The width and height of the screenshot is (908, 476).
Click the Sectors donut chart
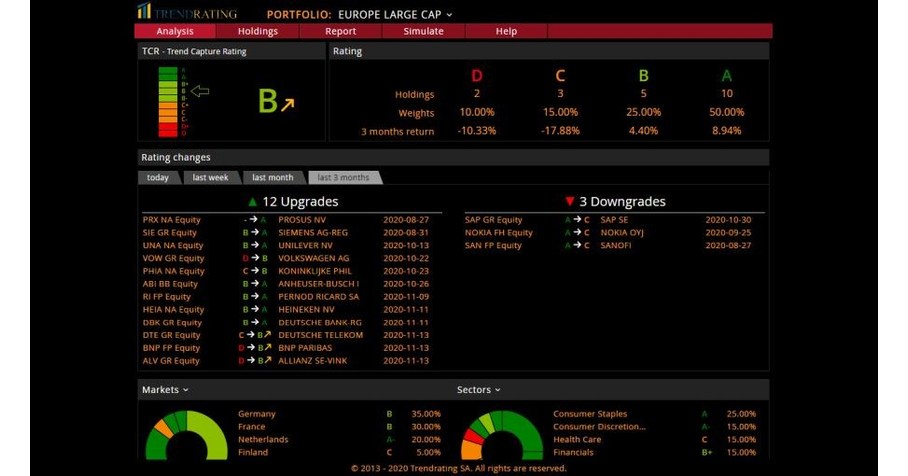pos(502,435)
